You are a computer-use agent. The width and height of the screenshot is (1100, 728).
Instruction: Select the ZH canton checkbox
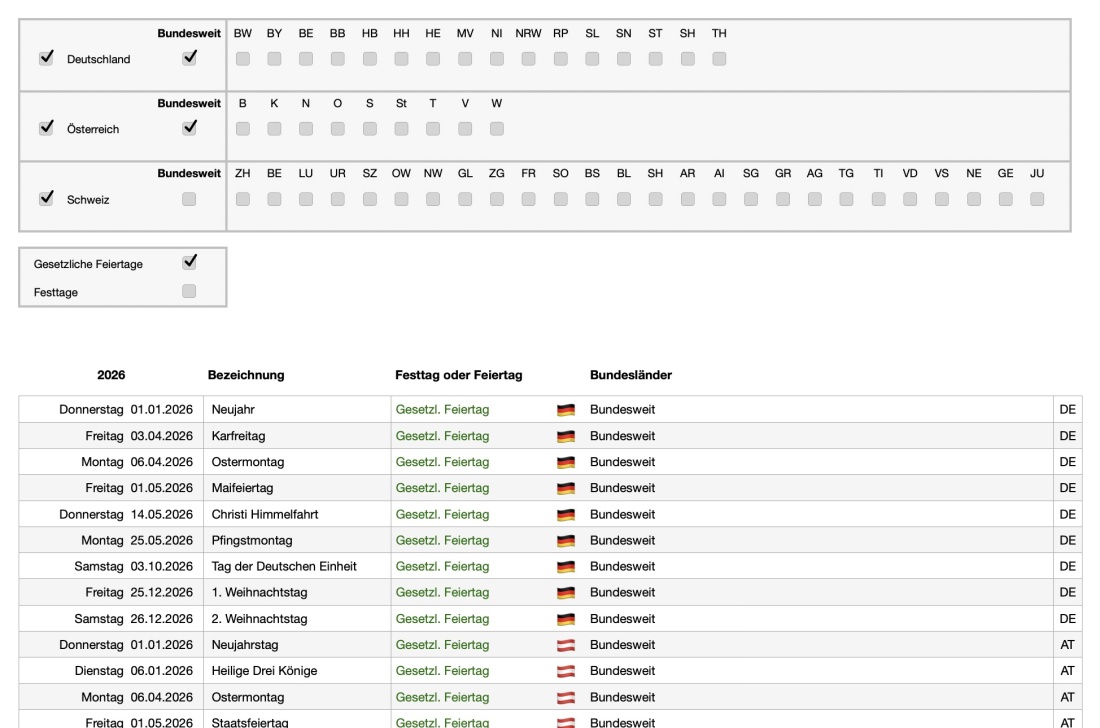[x=242, y=199]
